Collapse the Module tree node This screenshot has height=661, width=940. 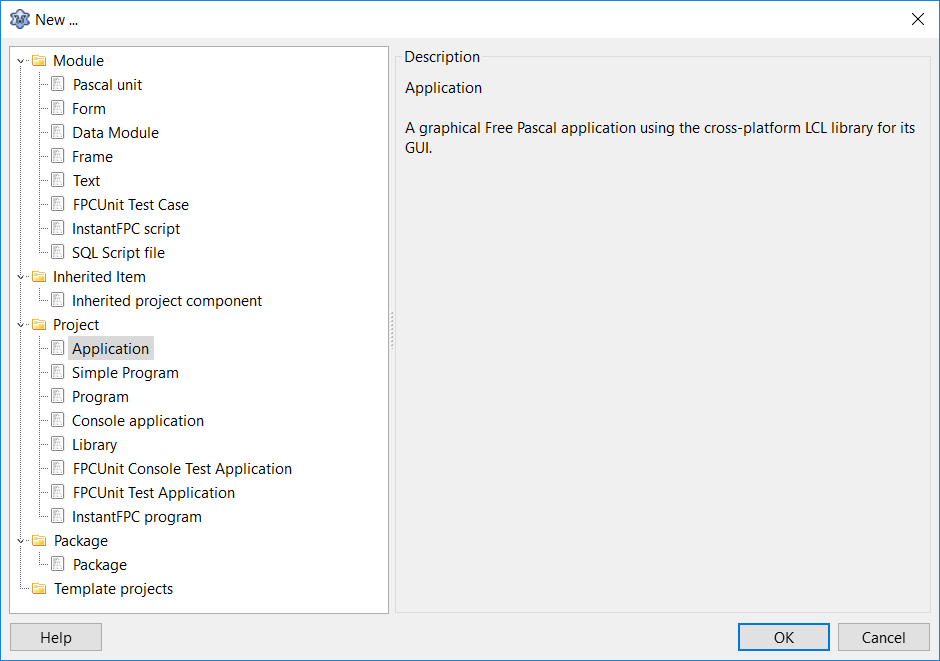coord(21,61)
